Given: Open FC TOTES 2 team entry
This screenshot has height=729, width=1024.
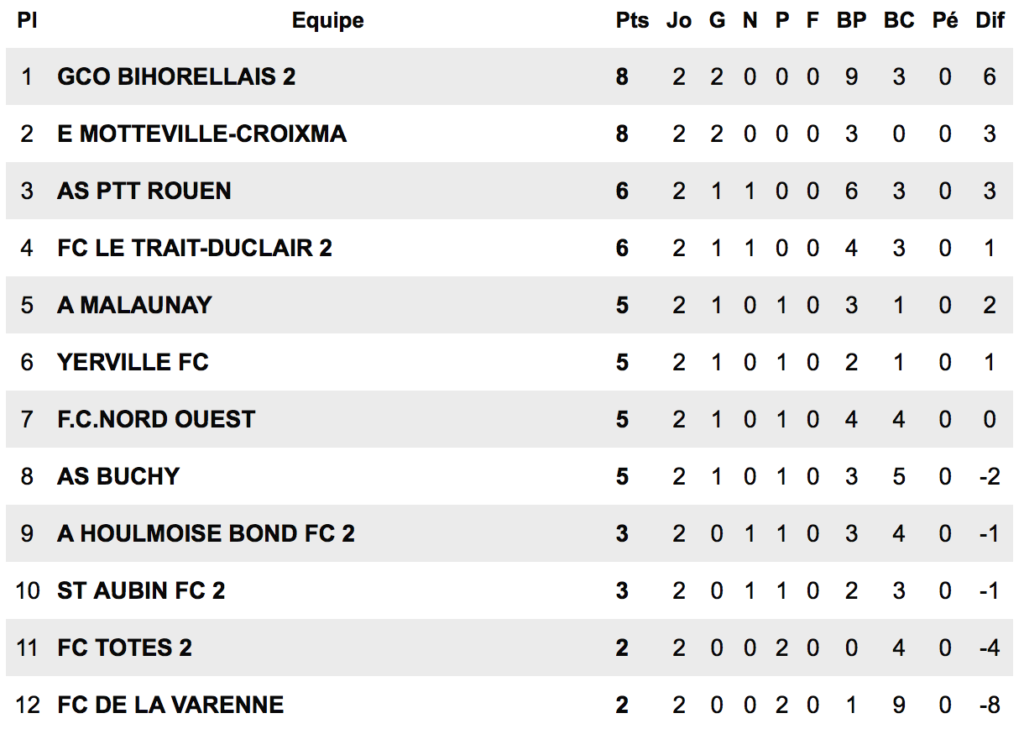Looking at the screenshot, I should coord(125,648).
